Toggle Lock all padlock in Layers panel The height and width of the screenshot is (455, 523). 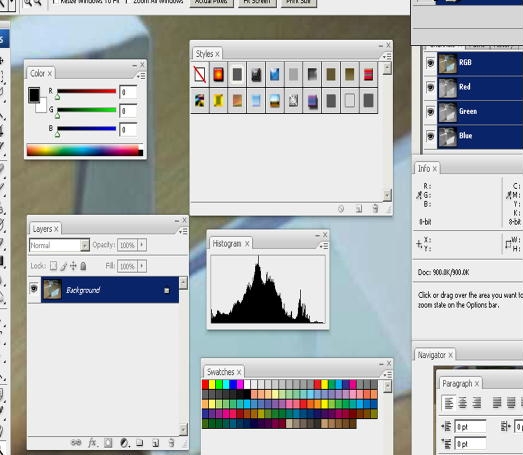click(x=83, y=266)
